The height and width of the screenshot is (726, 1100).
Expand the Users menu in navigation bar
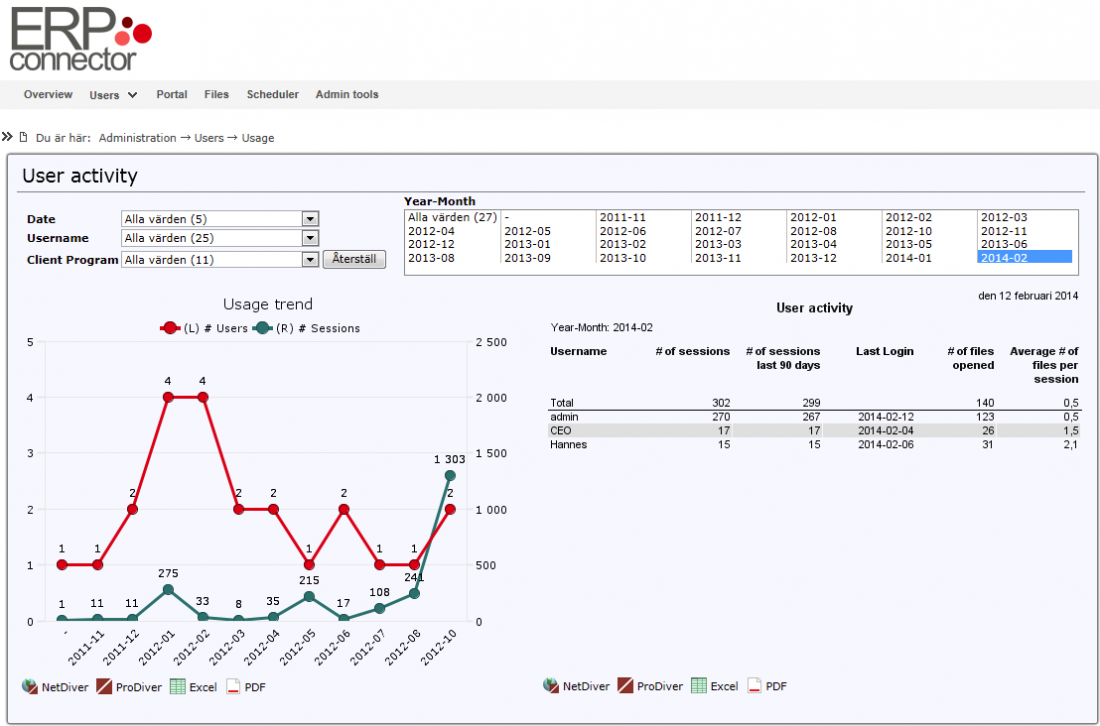(112, 95)
